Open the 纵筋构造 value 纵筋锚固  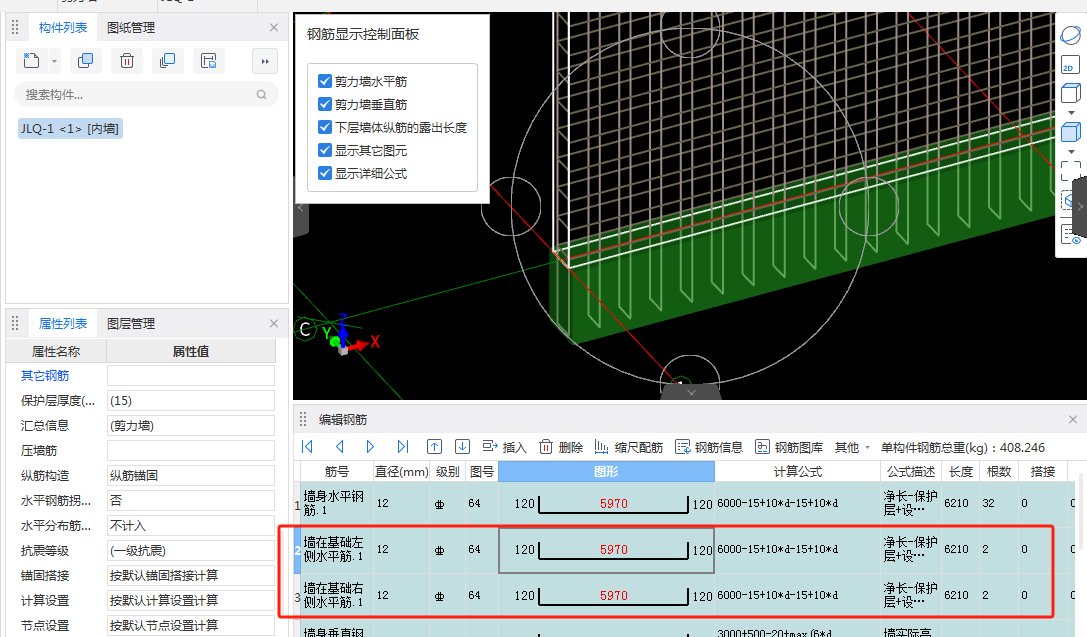point(191,475)
